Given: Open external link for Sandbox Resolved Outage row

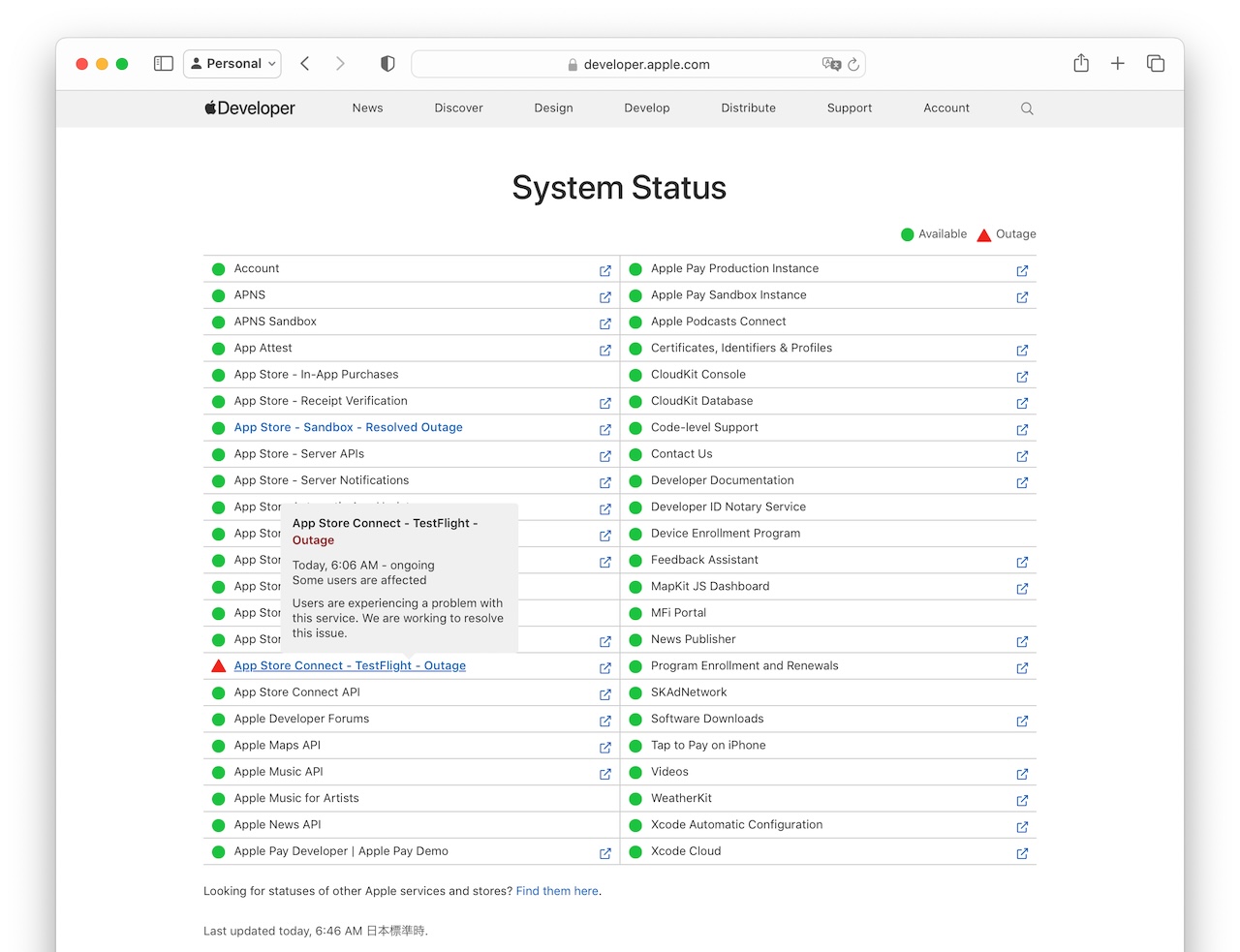Looking at the screenshot, I should coord(605,430).
